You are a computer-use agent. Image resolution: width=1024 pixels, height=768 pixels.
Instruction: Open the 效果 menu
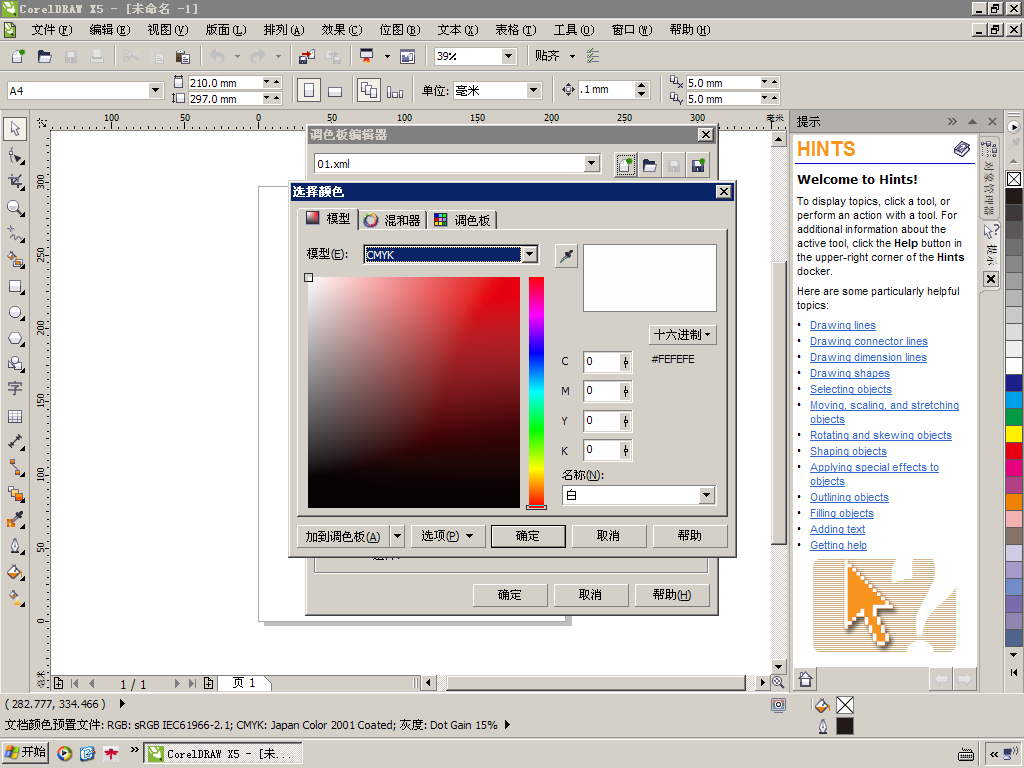(342, 30)
